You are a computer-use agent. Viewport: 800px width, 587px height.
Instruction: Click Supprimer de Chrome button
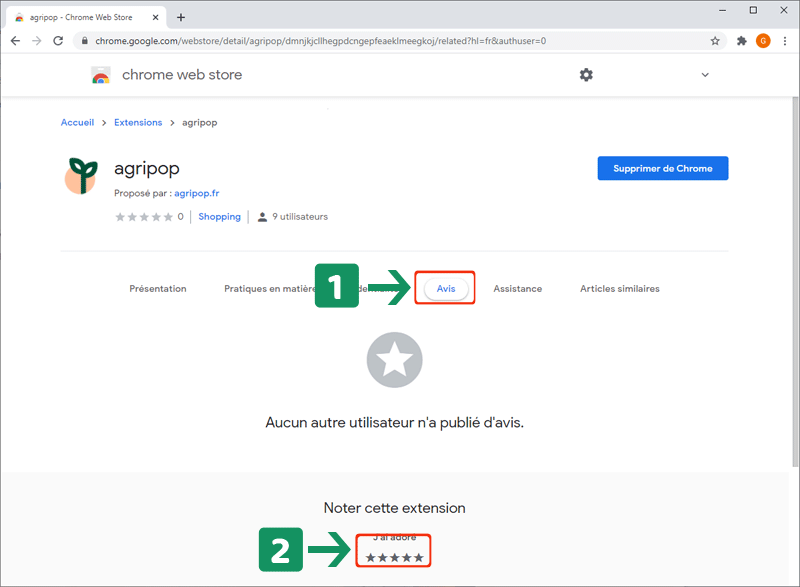pyautogui.click(x=663, y=168)
